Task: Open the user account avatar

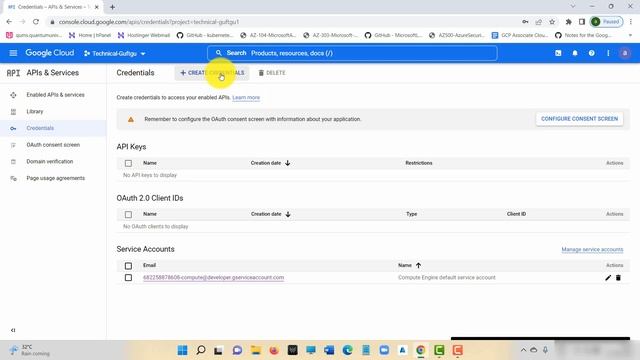Action: click(x=624, y=53)
